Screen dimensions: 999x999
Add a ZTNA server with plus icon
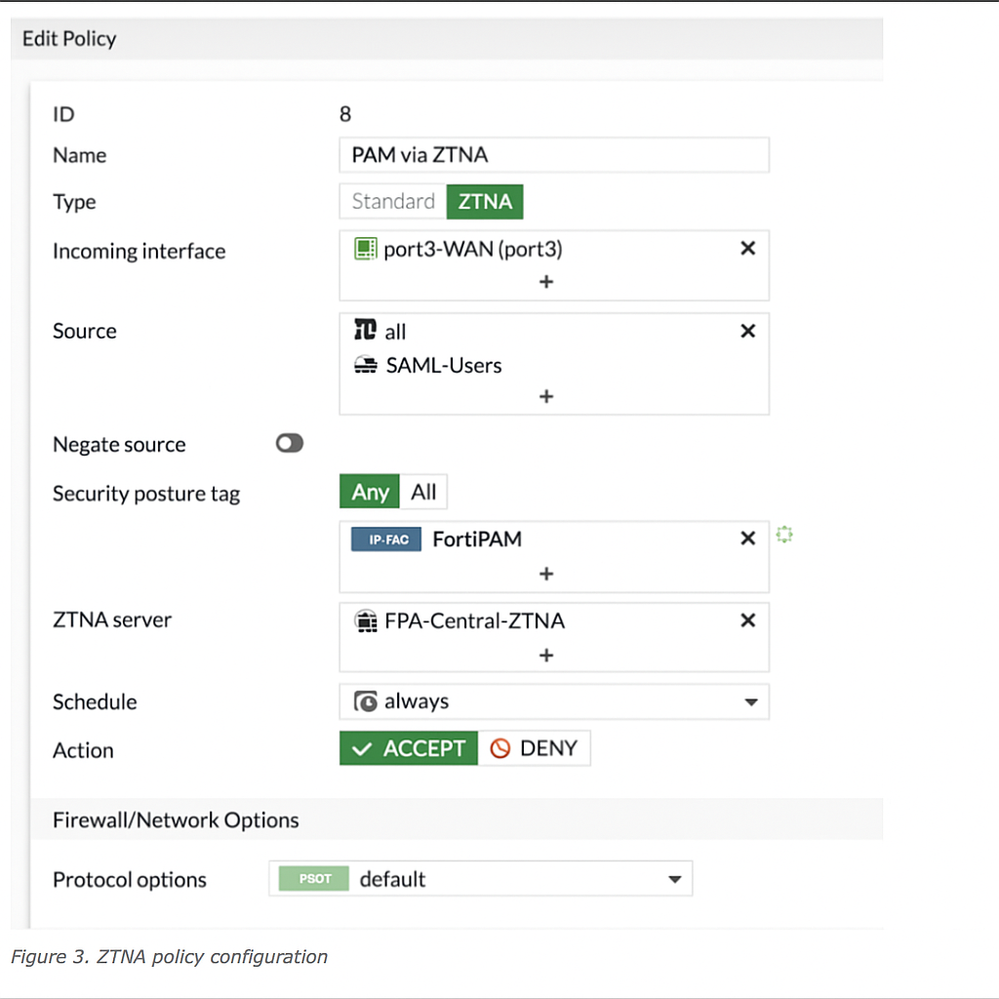(x=546, y=656)
